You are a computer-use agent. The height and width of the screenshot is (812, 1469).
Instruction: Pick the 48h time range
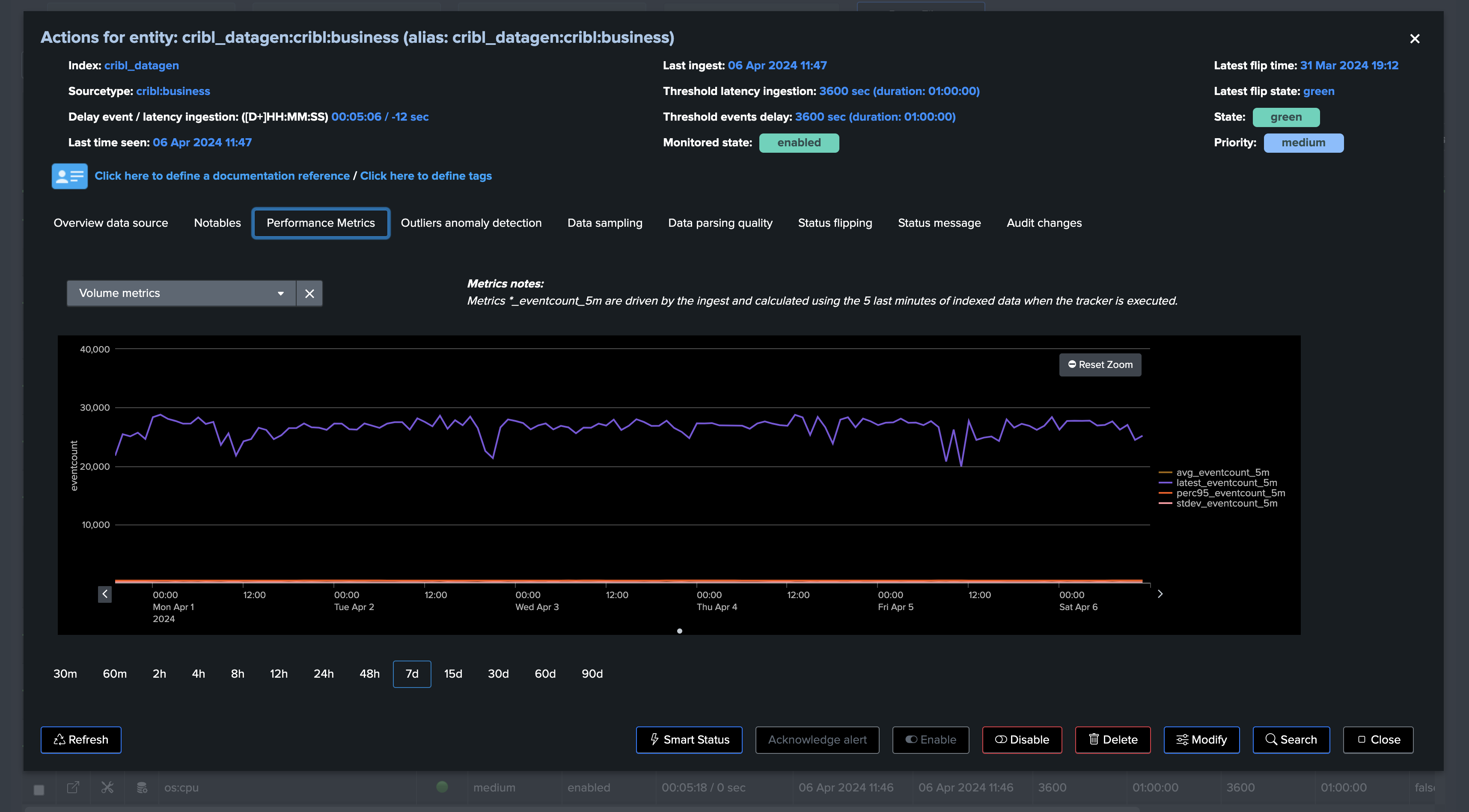369,674
